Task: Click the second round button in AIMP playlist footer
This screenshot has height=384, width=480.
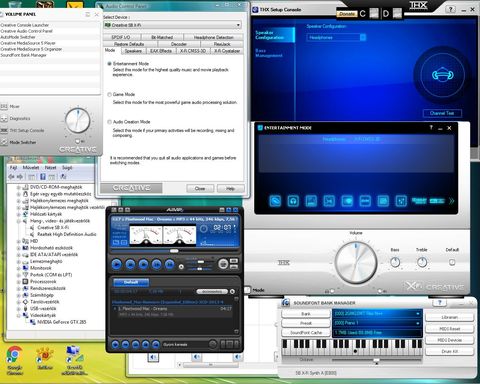Action: coord(125,344)
